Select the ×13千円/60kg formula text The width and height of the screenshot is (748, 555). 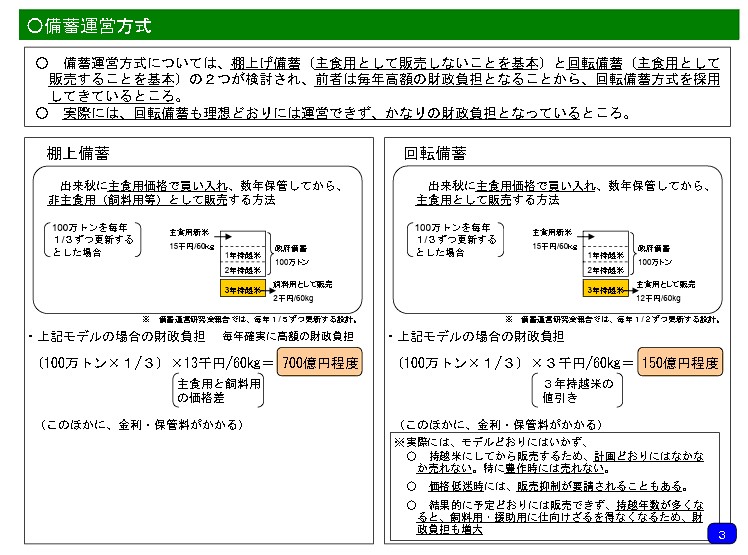pyautogui.click(x=217, y=363)
